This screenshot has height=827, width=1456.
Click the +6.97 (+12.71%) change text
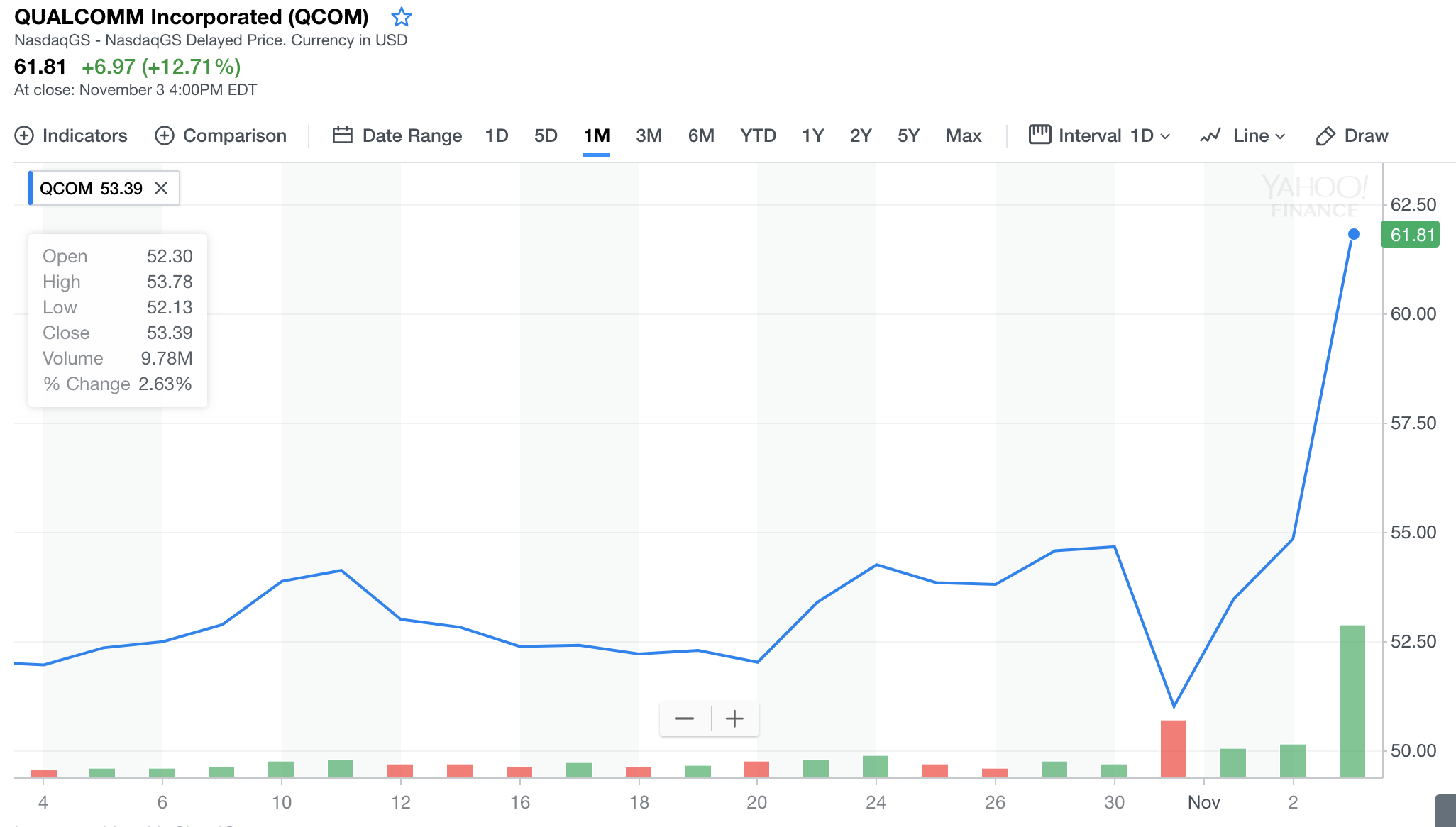tap(161, 67)
